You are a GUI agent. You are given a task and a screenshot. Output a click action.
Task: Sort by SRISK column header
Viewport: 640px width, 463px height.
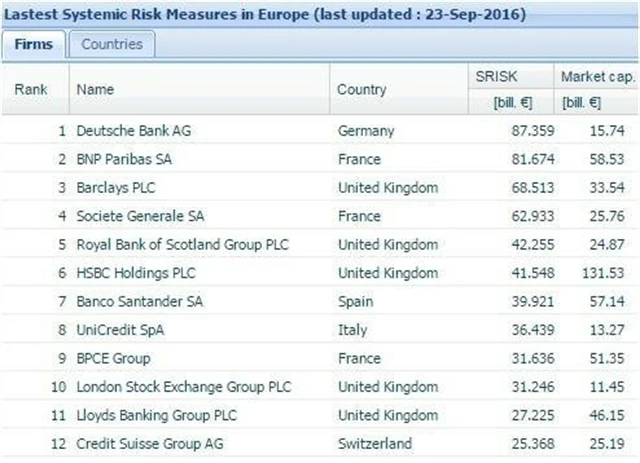pos(497,76)
